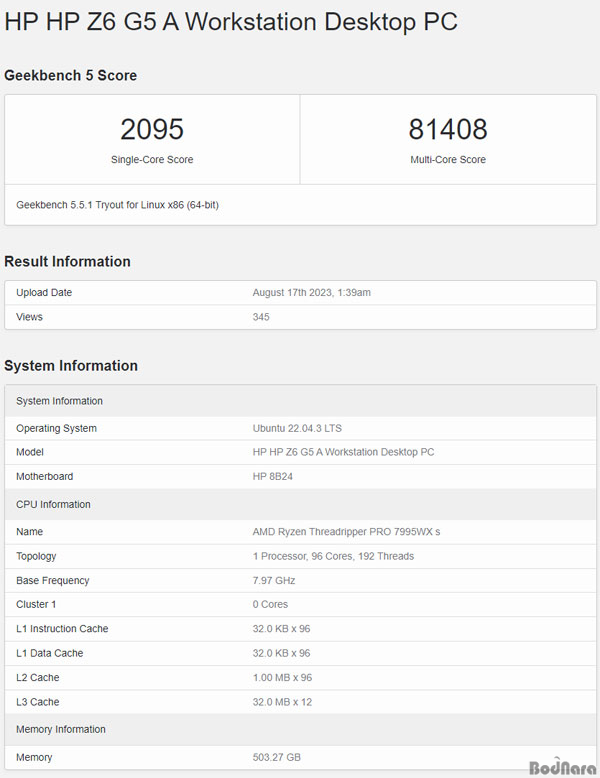Click the Operating System row label
The height and width of the screenshot is (778, 600).
[x=57, y=428]
